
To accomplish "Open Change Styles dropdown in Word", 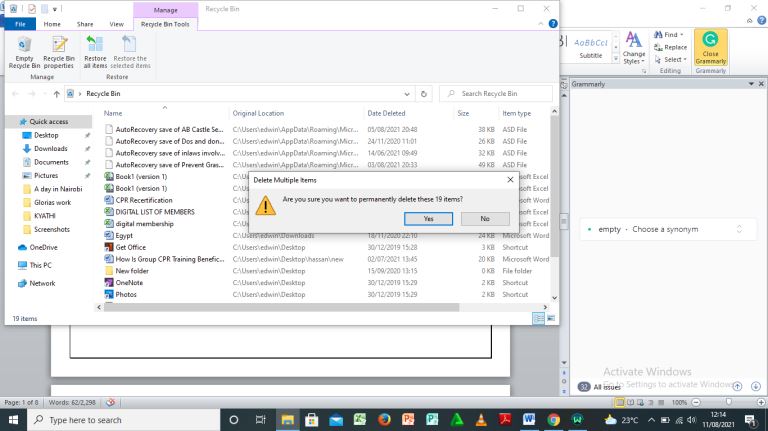I will (634, 48).
